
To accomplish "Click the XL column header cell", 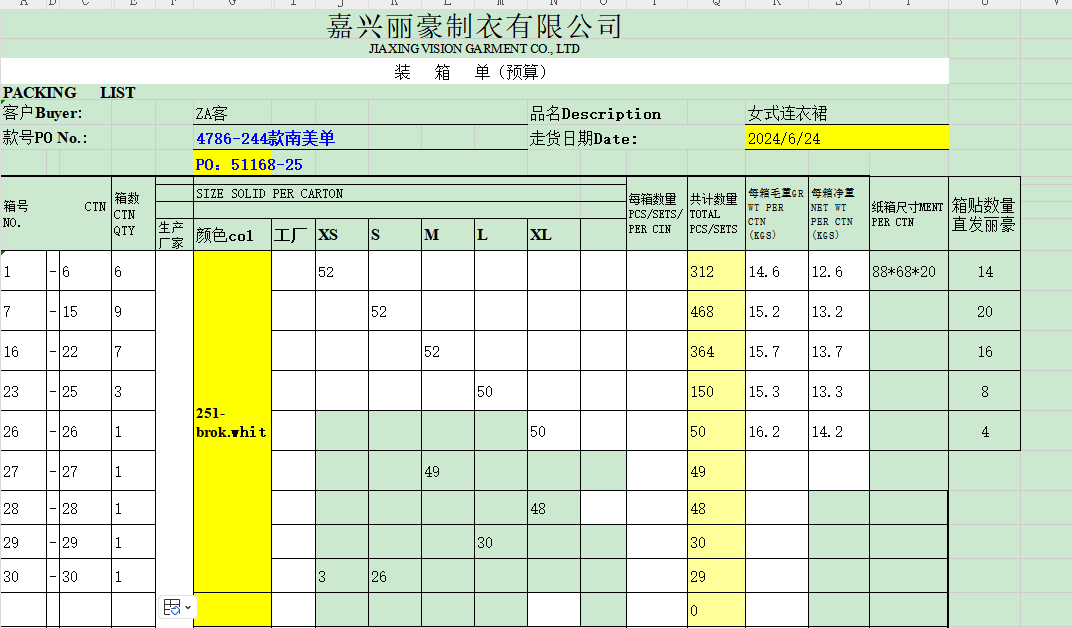I will pyautogui.click(x=553, y=235).
